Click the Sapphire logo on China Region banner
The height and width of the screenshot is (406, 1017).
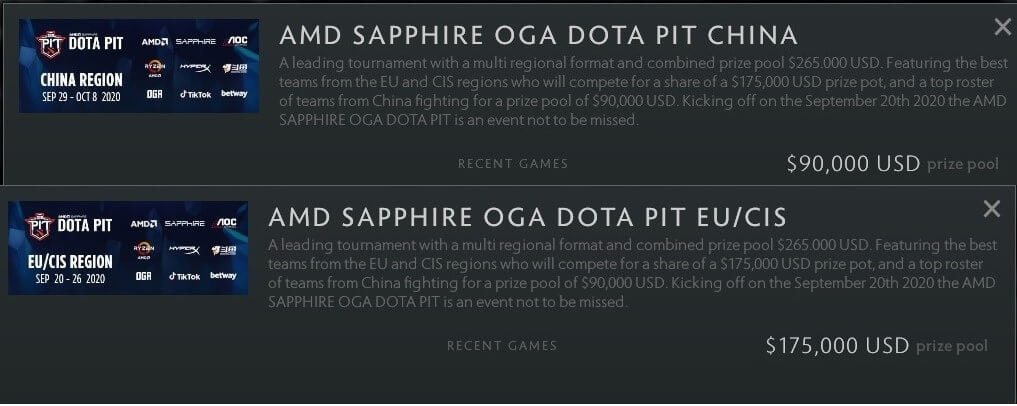(195, 42)
